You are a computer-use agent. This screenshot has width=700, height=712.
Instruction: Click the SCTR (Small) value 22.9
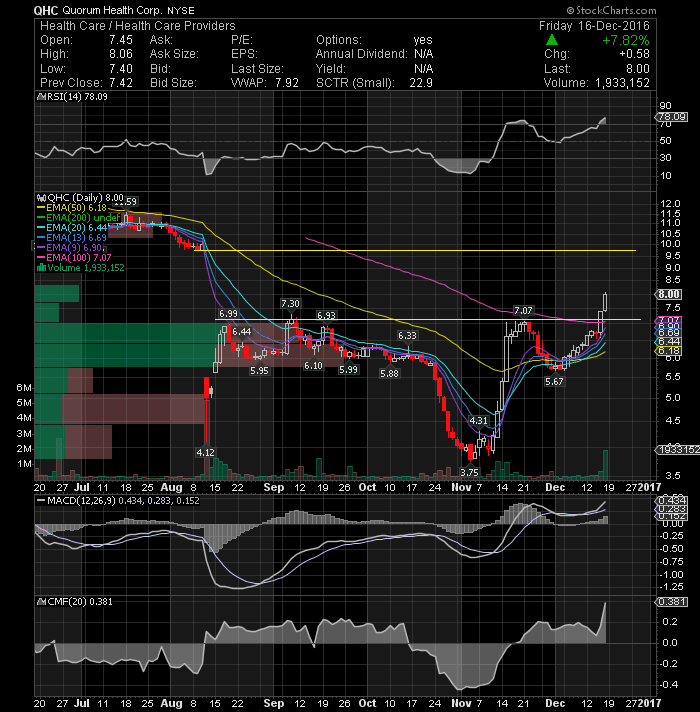[421, 83]
